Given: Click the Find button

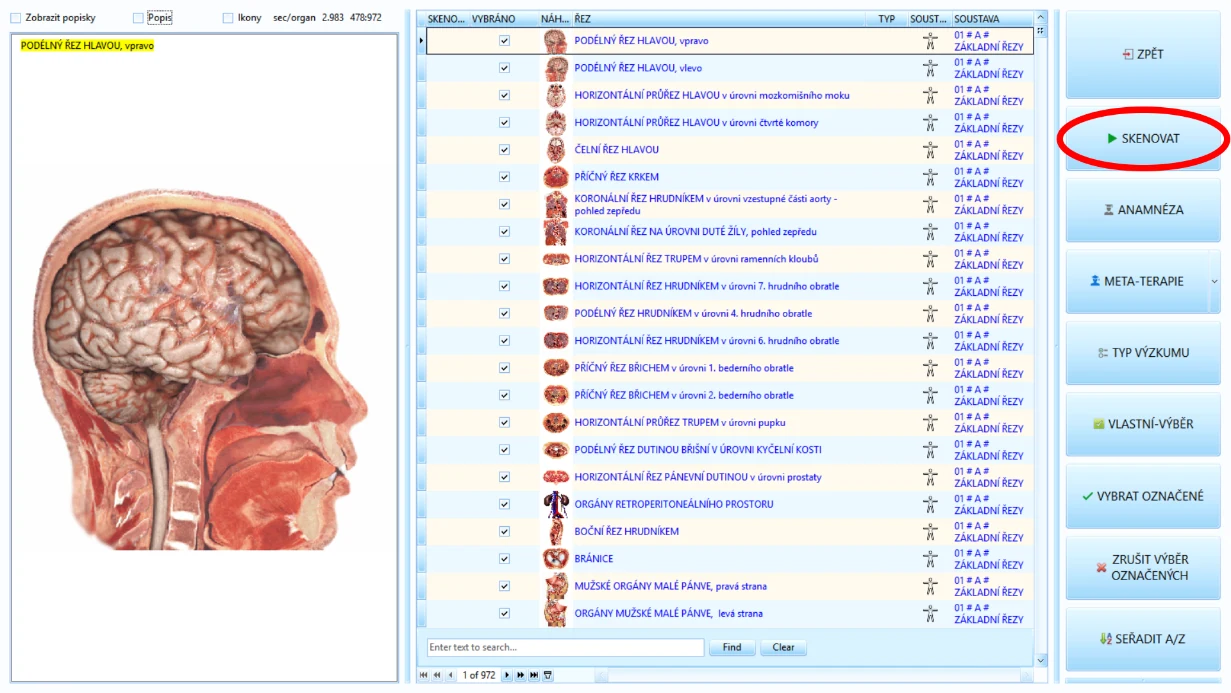Looking at the screenshot, I should [x=732, y=648].
